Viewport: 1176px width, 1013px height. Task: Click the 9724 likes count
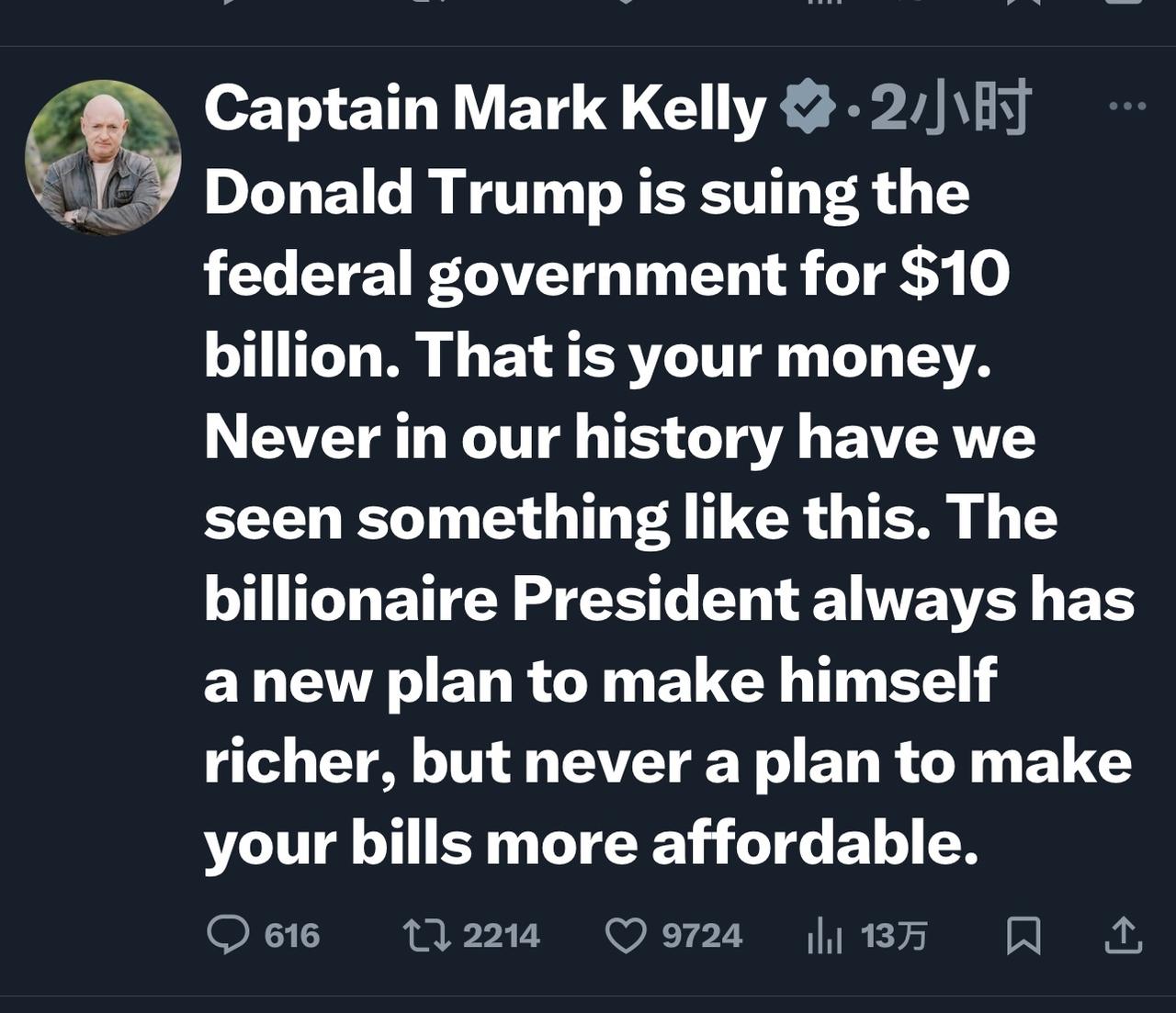tap(702, 936)
